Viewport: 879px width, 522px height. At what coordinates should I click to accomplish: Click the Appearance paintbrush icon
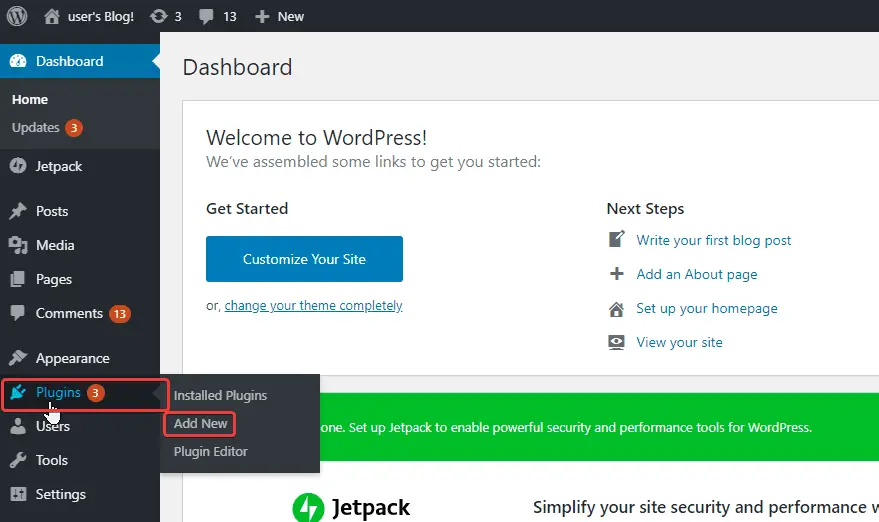[18, 358]
